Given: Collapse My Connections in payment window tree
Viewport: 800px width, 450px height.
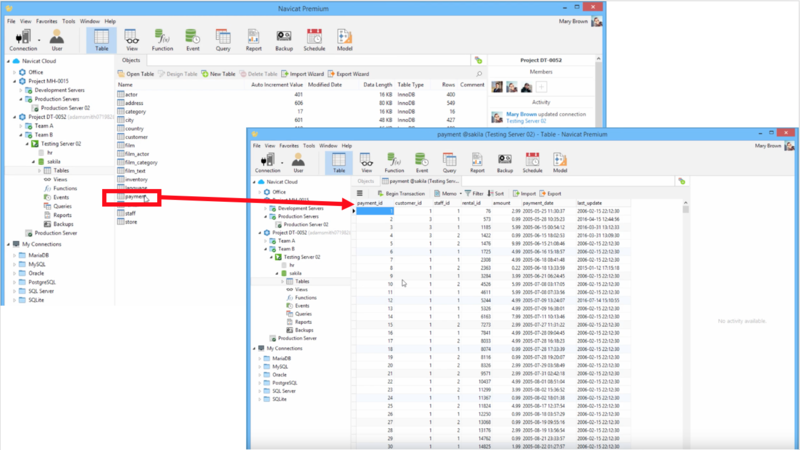Looking at the screenshot, I should [255, 348].
